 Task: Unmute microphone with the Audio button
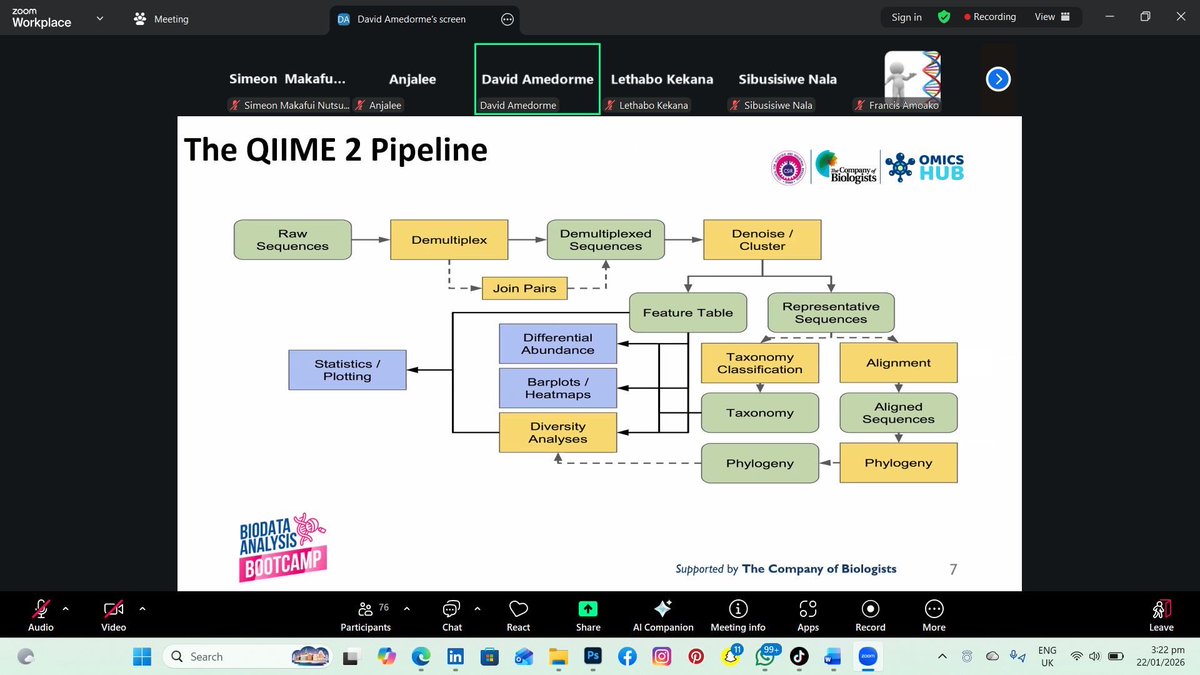(x=41, y=615)
